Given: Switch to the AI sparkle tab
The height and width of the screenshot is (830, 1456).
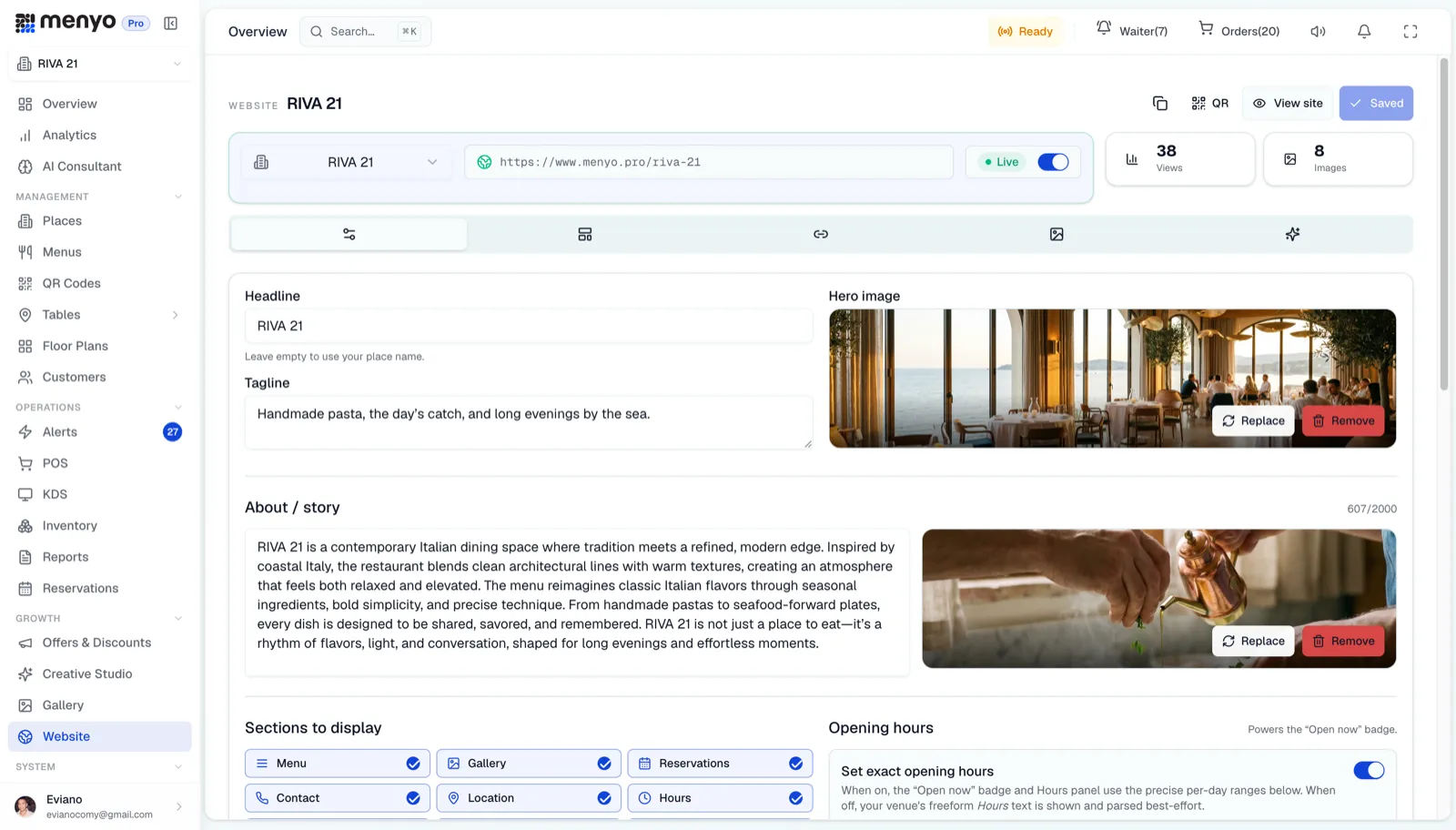Looking at the screenshot, I should [1292, 235].
